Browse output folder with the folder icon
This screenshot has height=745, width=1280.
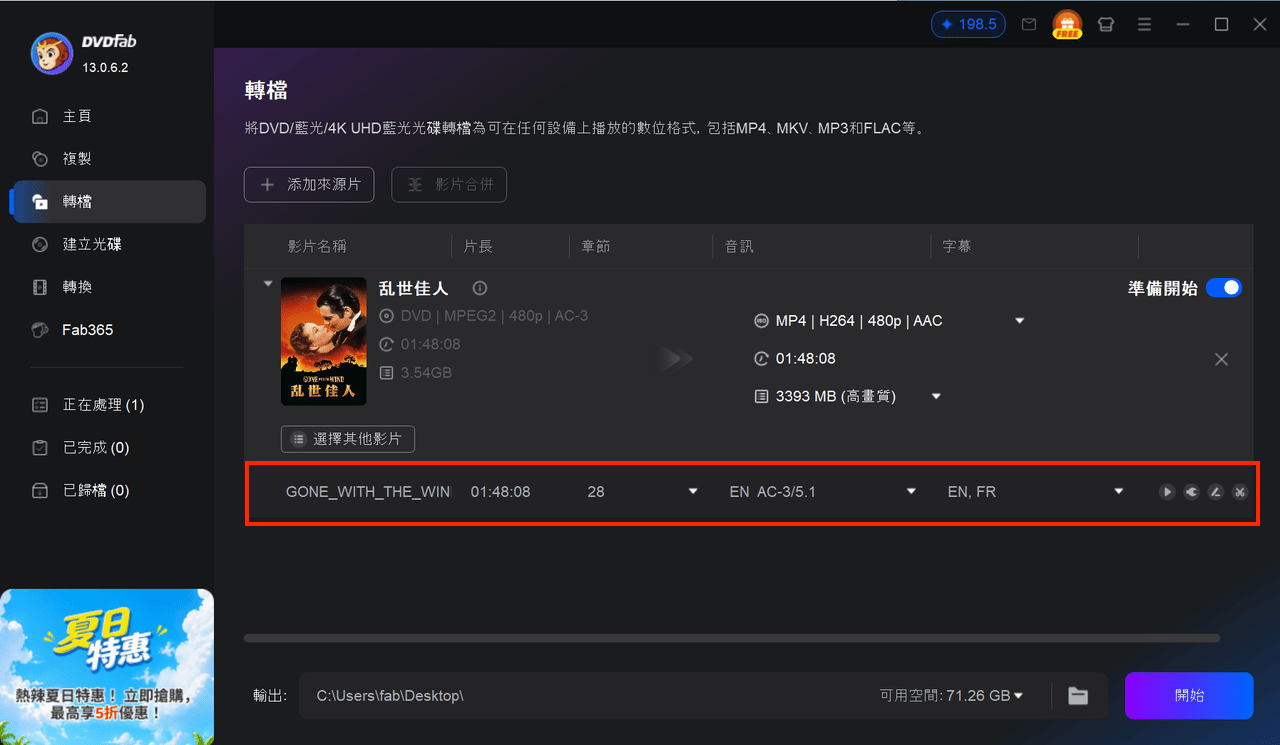[x=1078, y=695]
